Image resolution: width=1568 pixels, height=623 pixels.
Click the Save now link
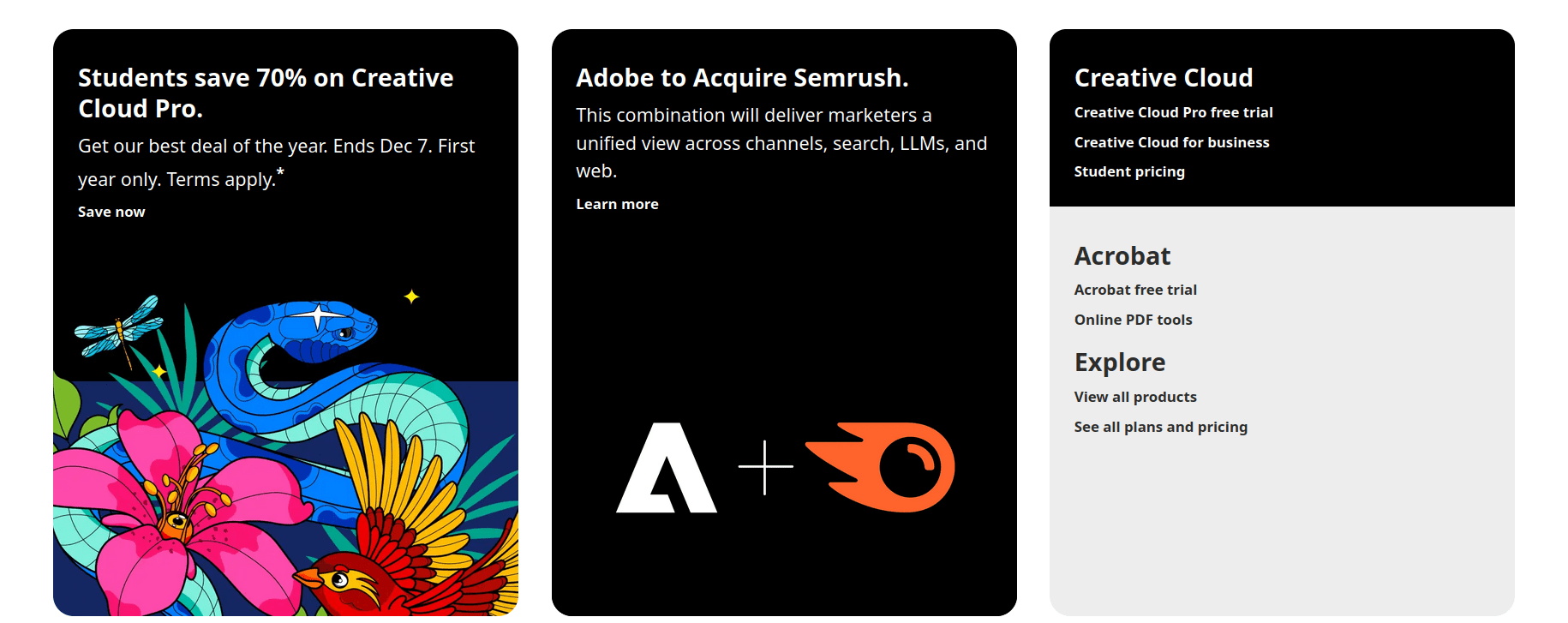(x=111, y=212)
